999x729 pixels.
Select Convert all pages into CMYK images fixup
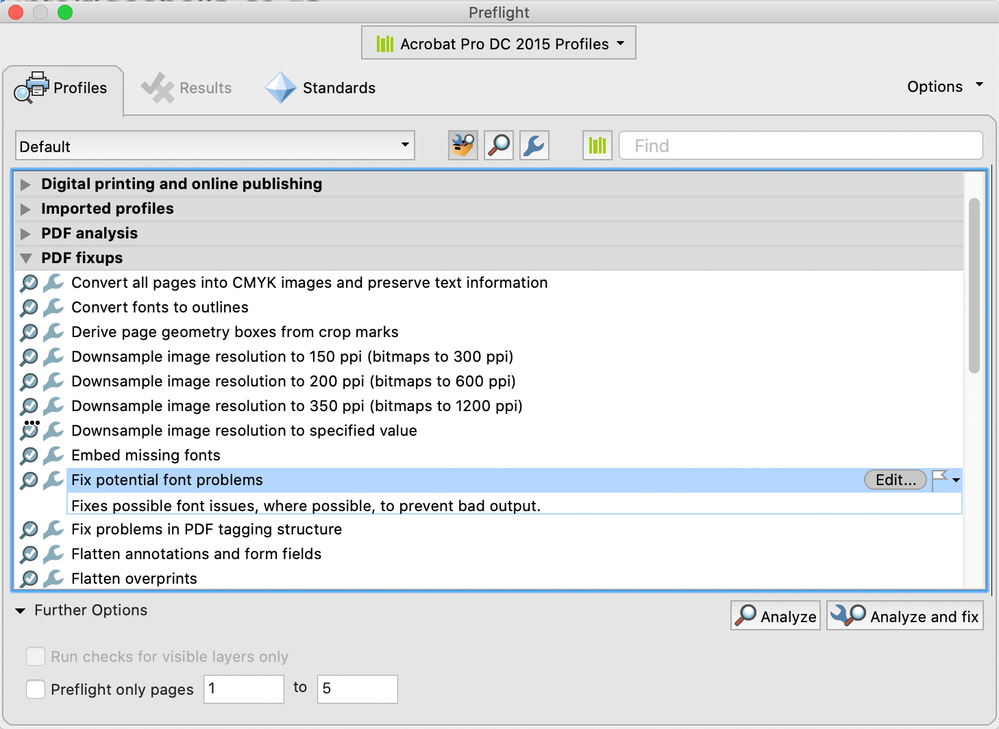click(x=310, y=282)
